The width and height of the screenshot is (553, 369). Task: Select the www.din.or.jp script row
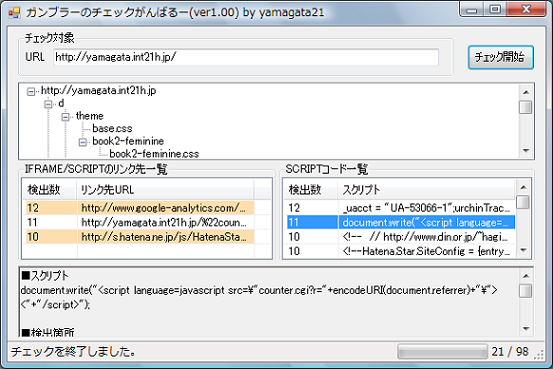[400, 237]
